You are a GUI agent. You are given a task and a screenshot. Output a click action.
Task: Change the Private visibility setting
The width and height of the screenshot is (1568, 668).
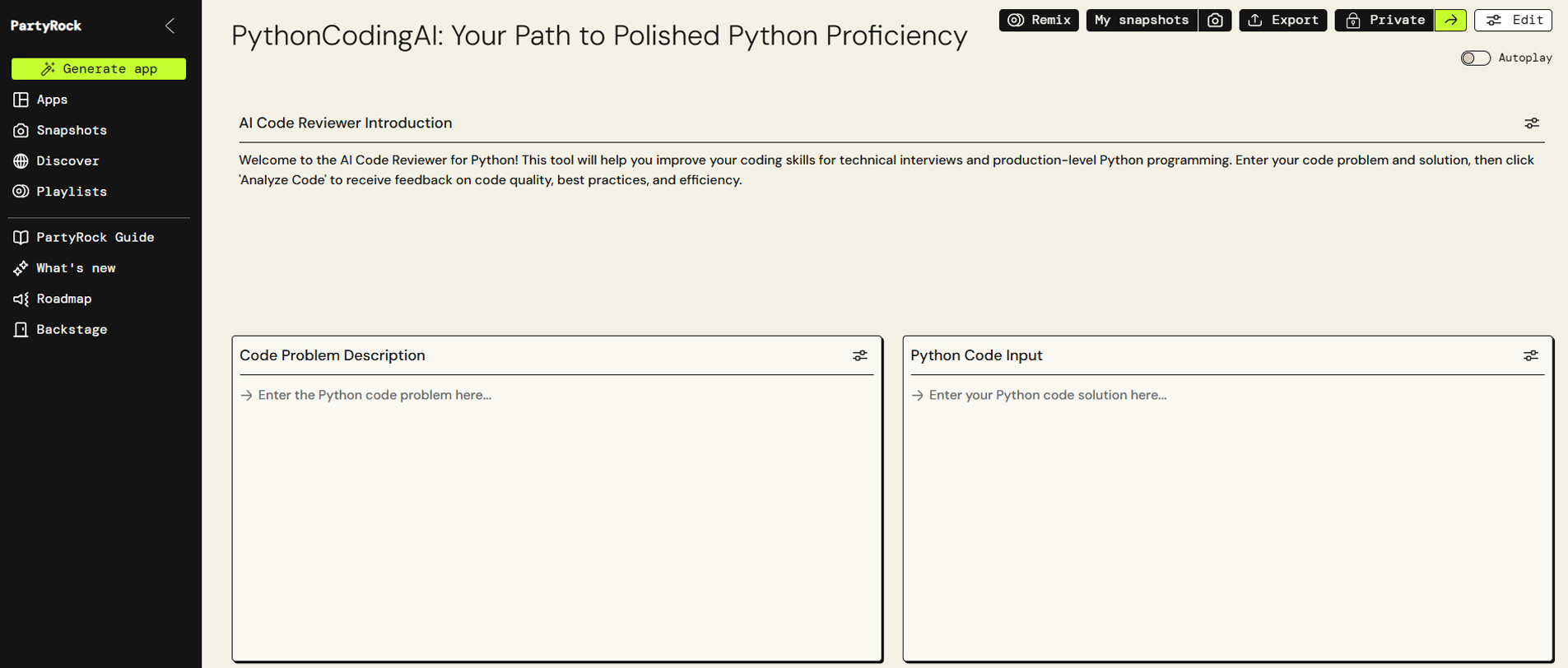[x=1384, y=20]
